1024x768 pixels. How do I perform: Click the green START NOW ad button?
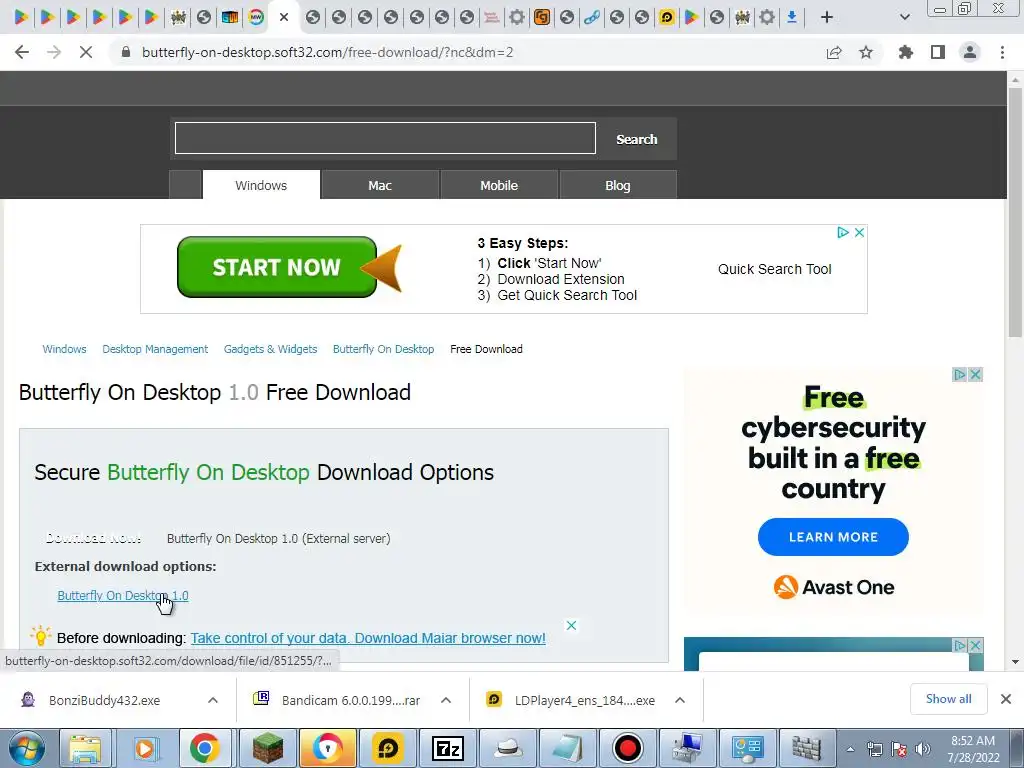pos(277,266)
